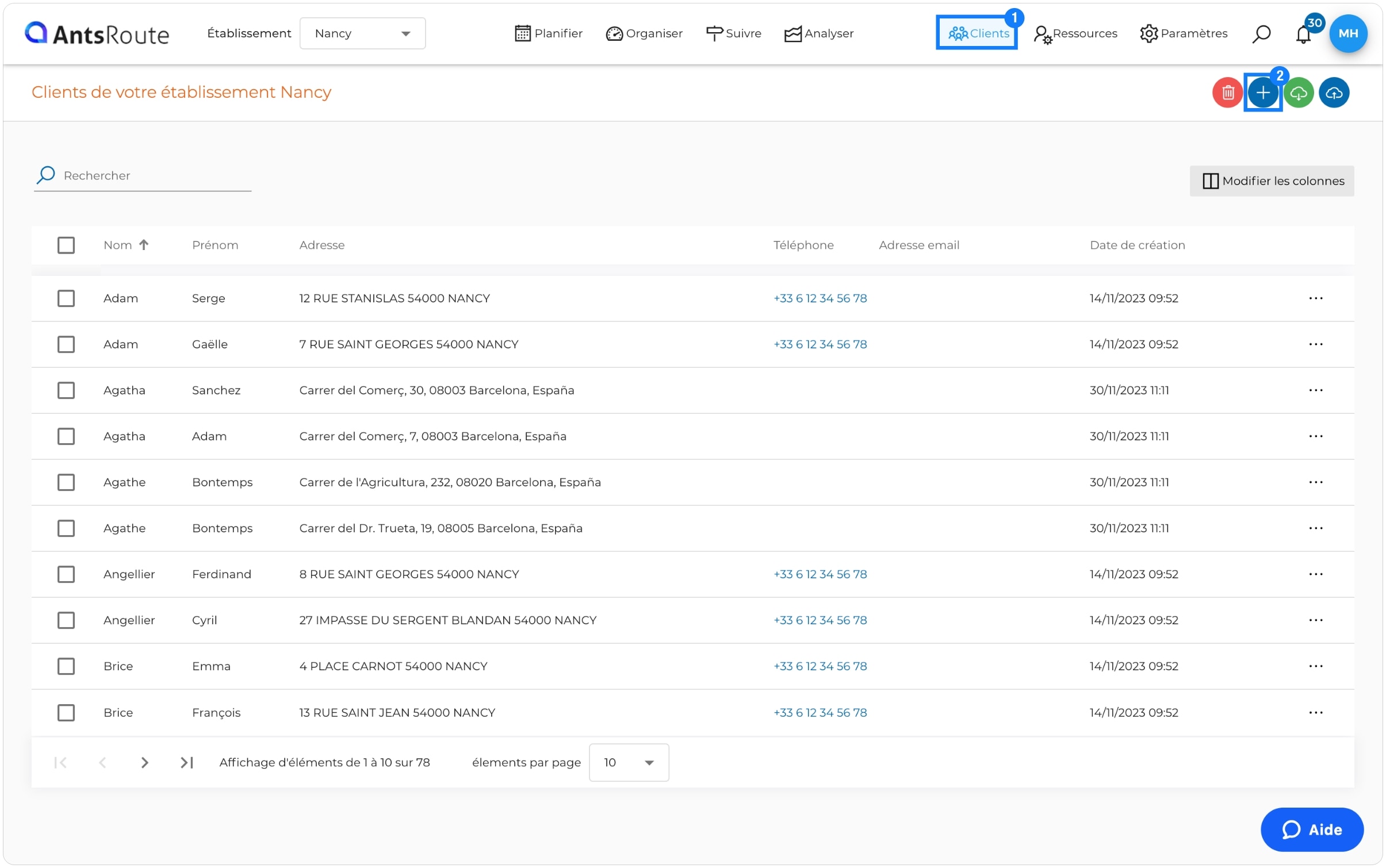Click the blue cloud upload icon
Screen dimensions: 1386x868
coord(1334,93)
